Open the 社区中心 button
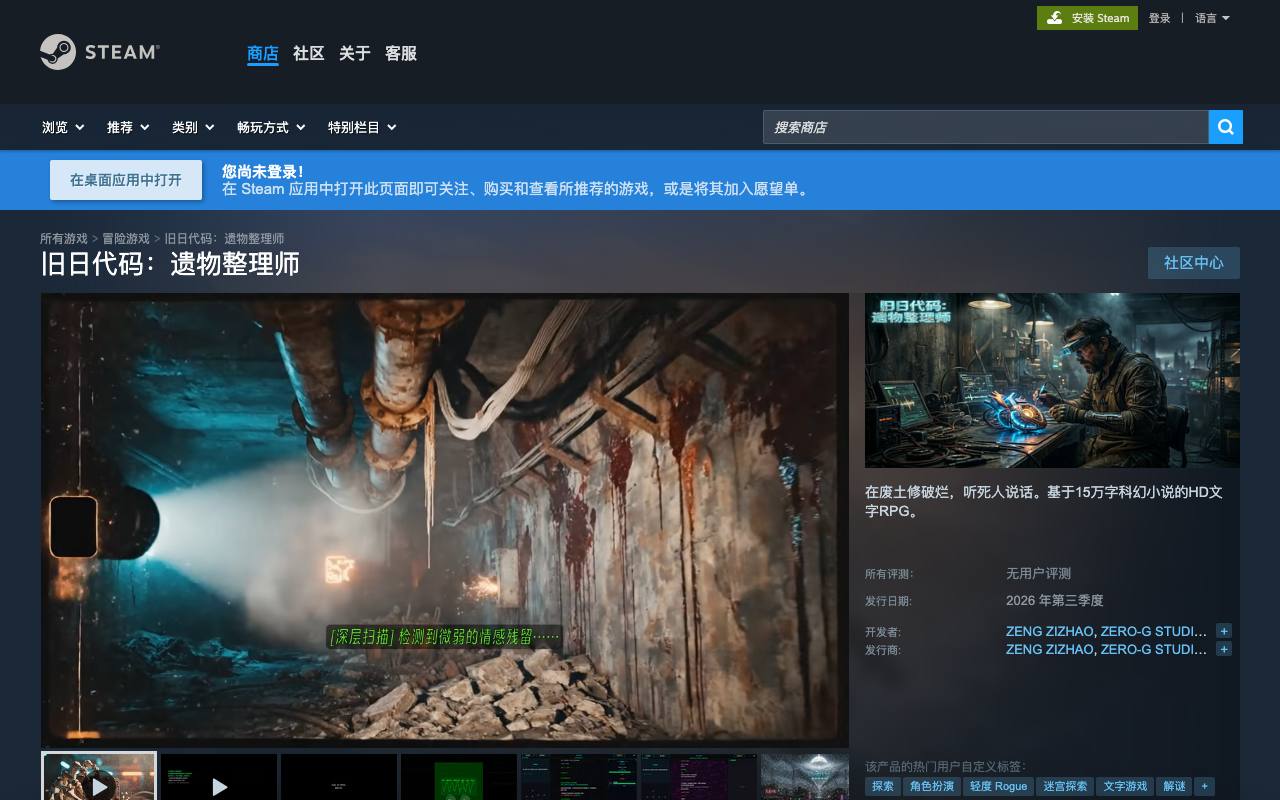 (x=1194, y=263)
